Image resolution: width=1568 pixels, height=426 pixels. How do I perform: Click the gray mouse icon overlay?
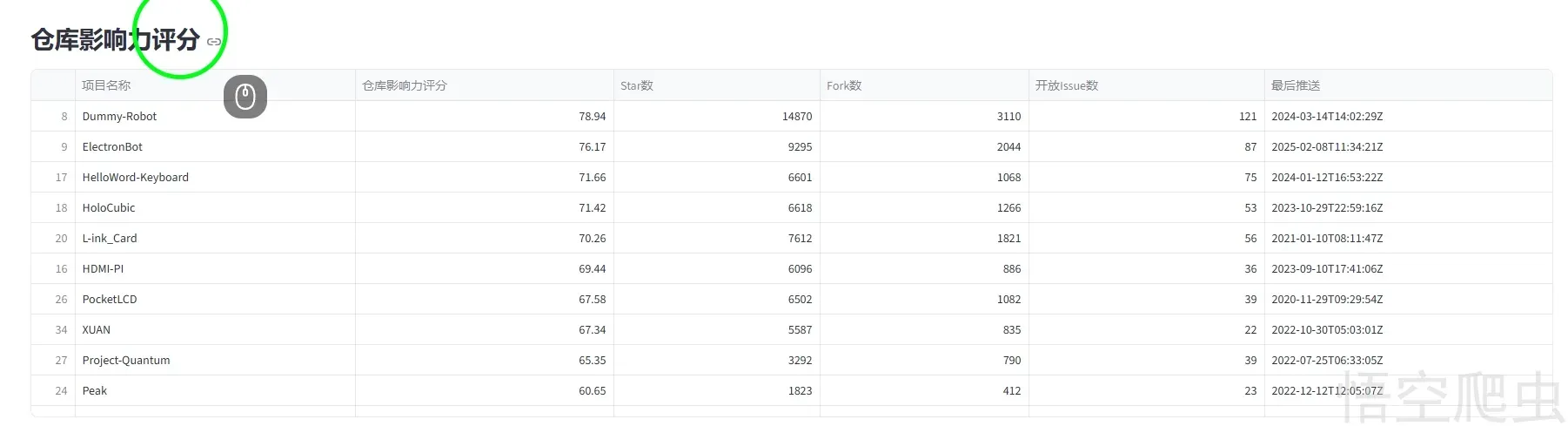click(x=245, y=97)
